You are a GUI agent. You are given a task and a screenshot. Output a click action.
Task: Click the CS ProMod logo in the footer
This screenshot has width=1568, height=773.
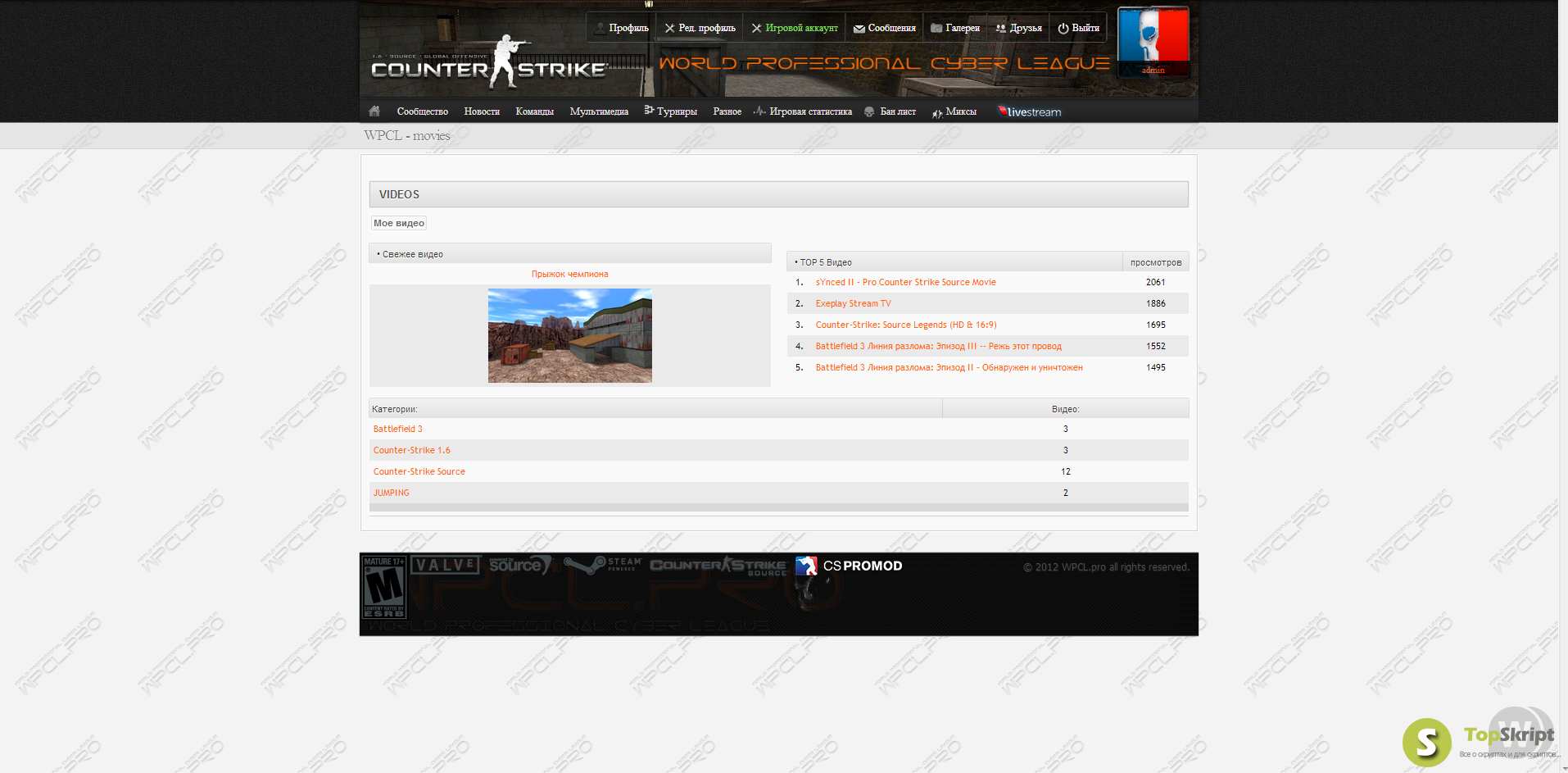click(849, 566)
